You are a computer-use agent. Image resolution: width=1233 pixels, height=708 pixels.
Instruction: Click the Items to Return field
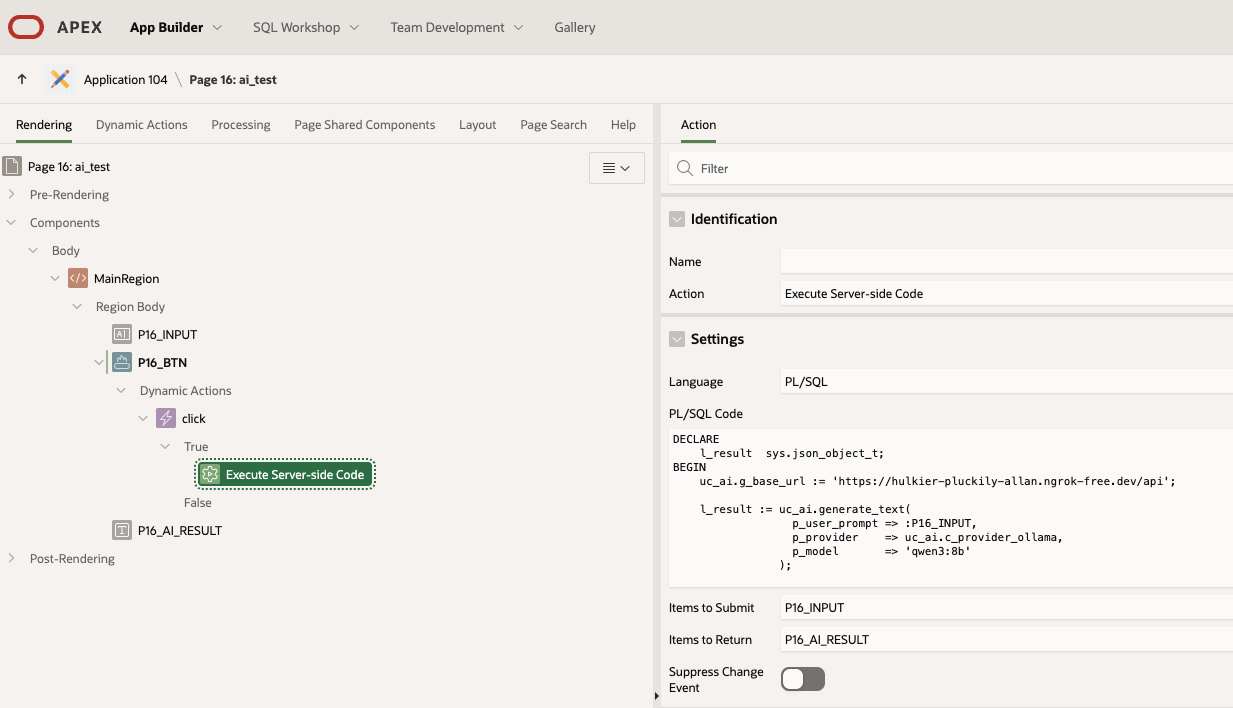(1006, 640)
